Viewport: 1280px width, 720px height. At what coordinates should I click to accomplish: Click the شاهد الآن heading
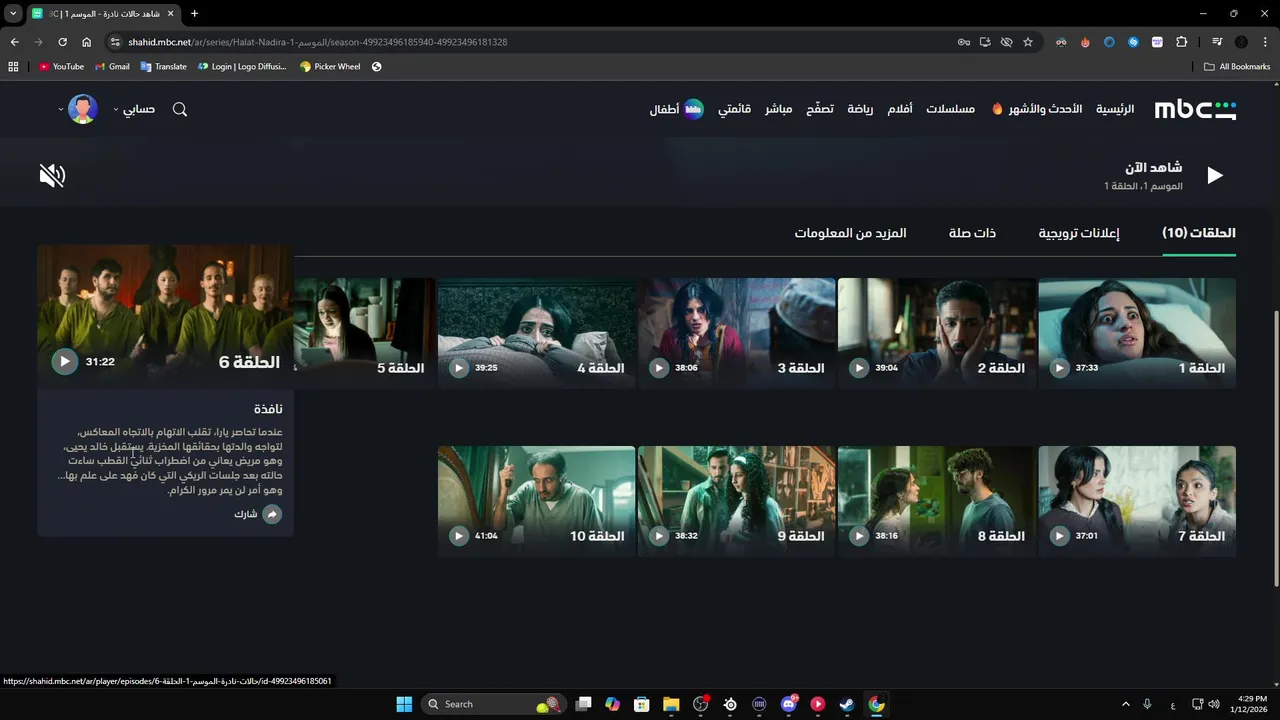tap(1153, 167)
